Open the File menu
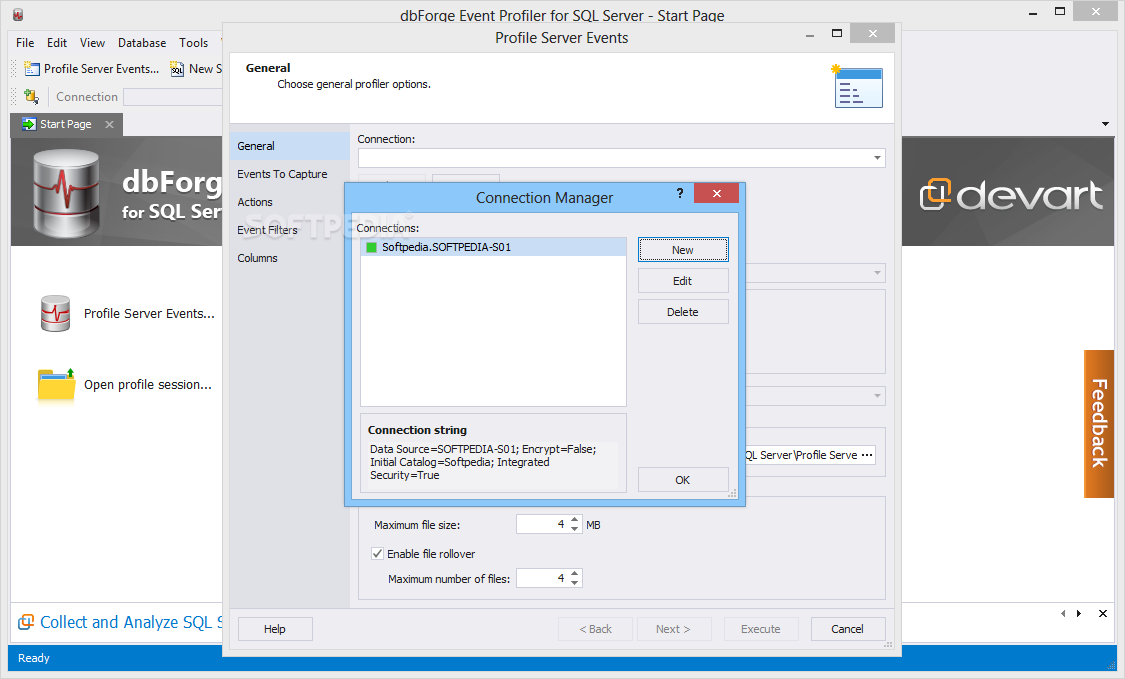1125x679 pixels. (x=25, y=43)
